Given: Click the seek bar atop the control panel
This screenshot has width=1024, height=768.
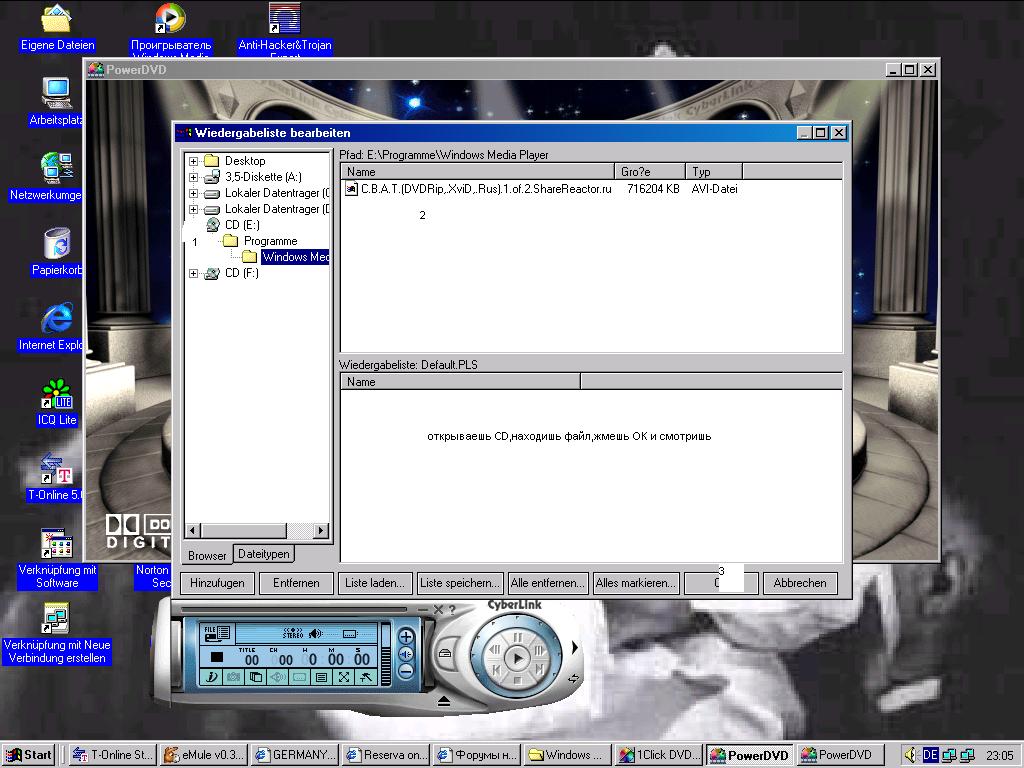Looking at the screenshot, I should [294, 609].
